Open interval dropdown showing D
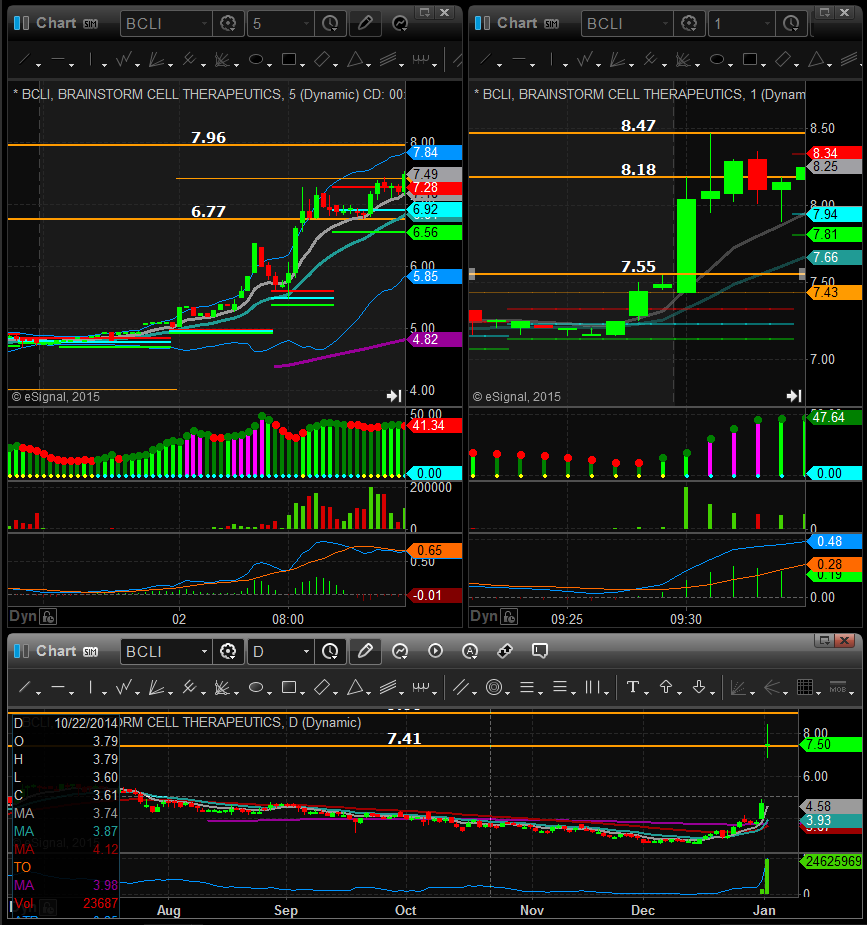 click(306, 651)
